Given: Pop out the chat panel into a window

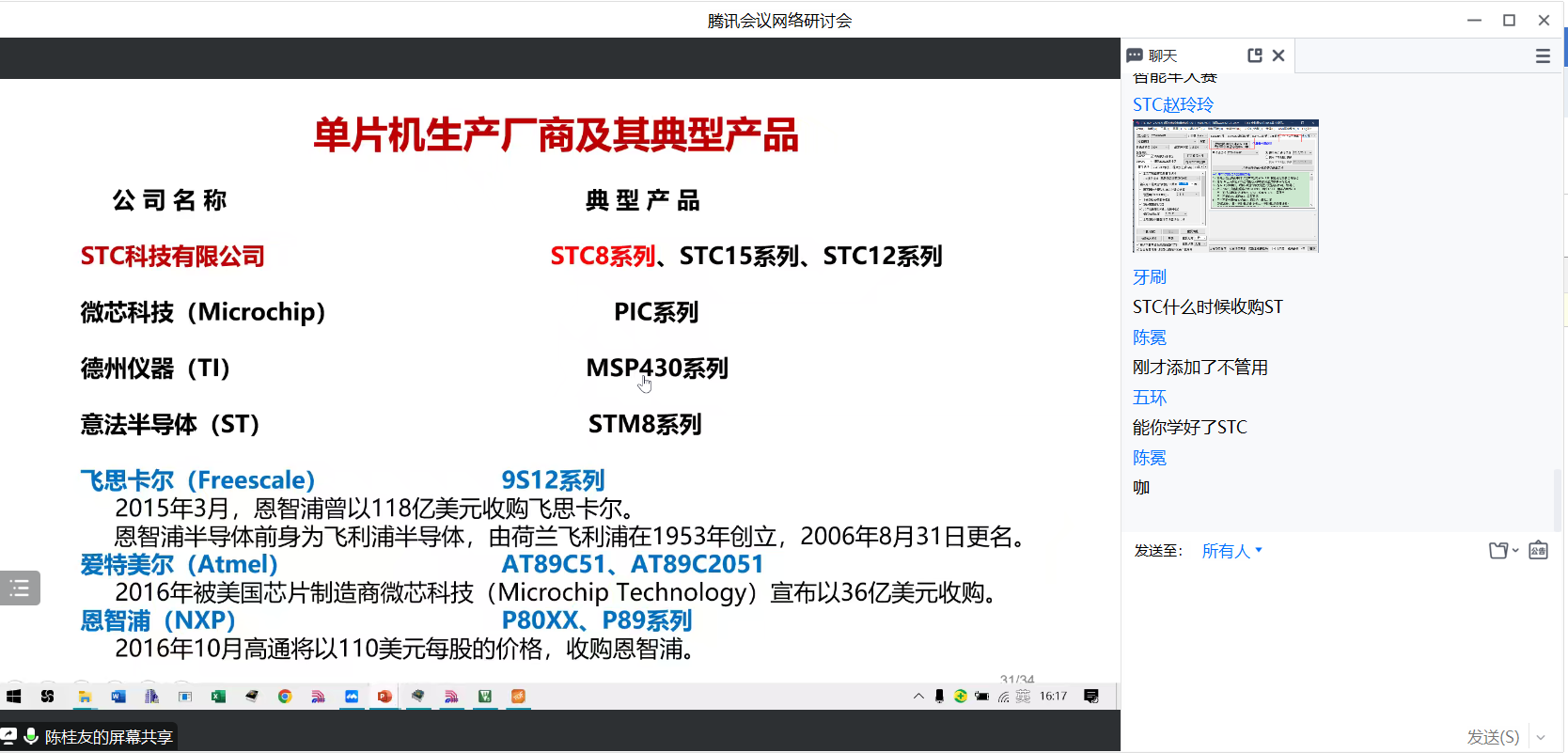Looking at the screenshot, I should click(x=1255, y=55).
